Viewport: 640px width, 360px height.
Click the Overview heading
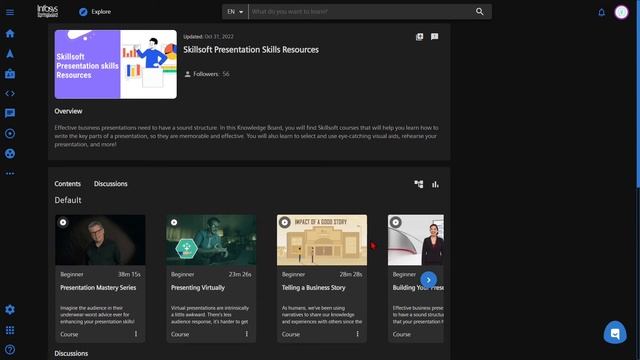pyautogui.click(x=68, y=111)
